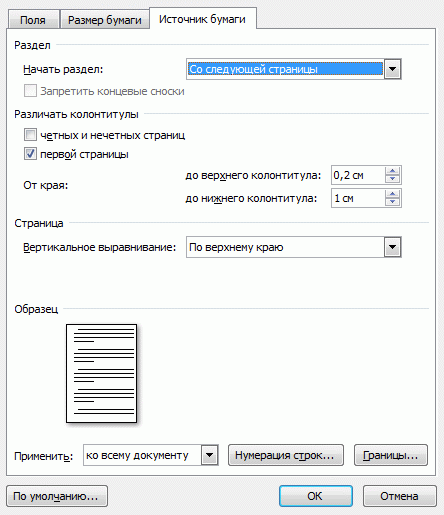Decrease the верхнего колонтитула distance spinner

click(392, 179)
